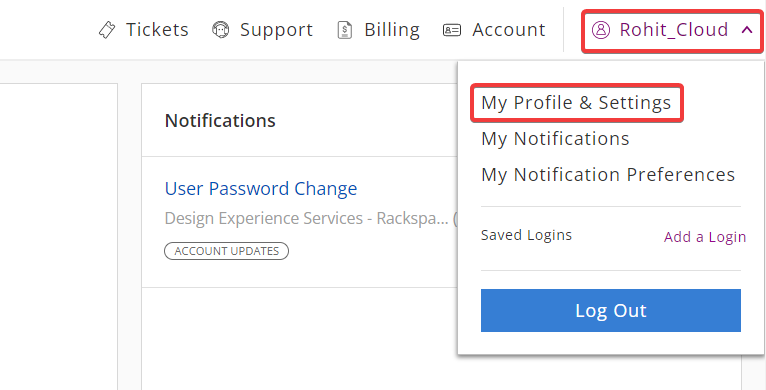
Task: Open the Account navigation item
Action: [494, 30]
